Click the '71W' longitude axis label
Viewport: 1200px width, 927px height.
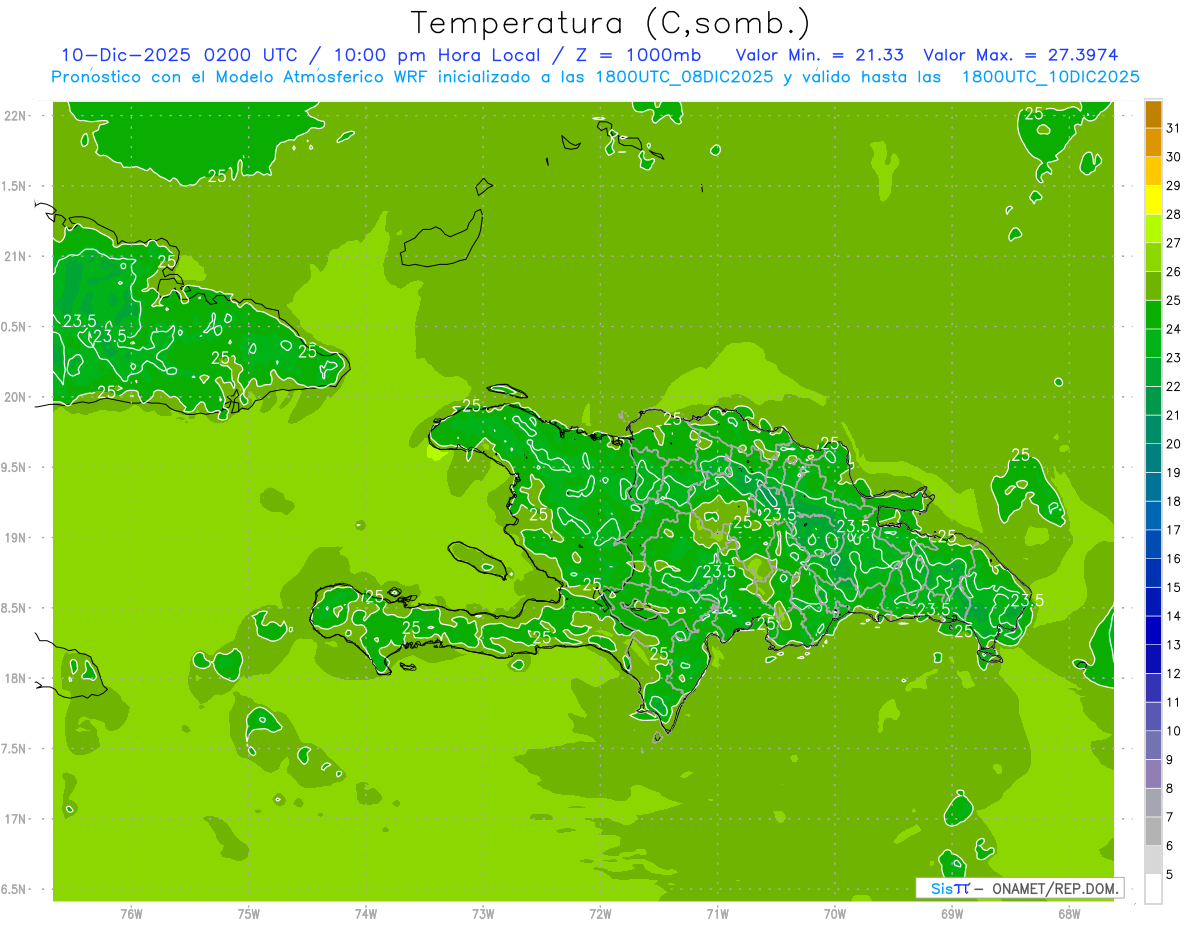click(x=717, y=914)
